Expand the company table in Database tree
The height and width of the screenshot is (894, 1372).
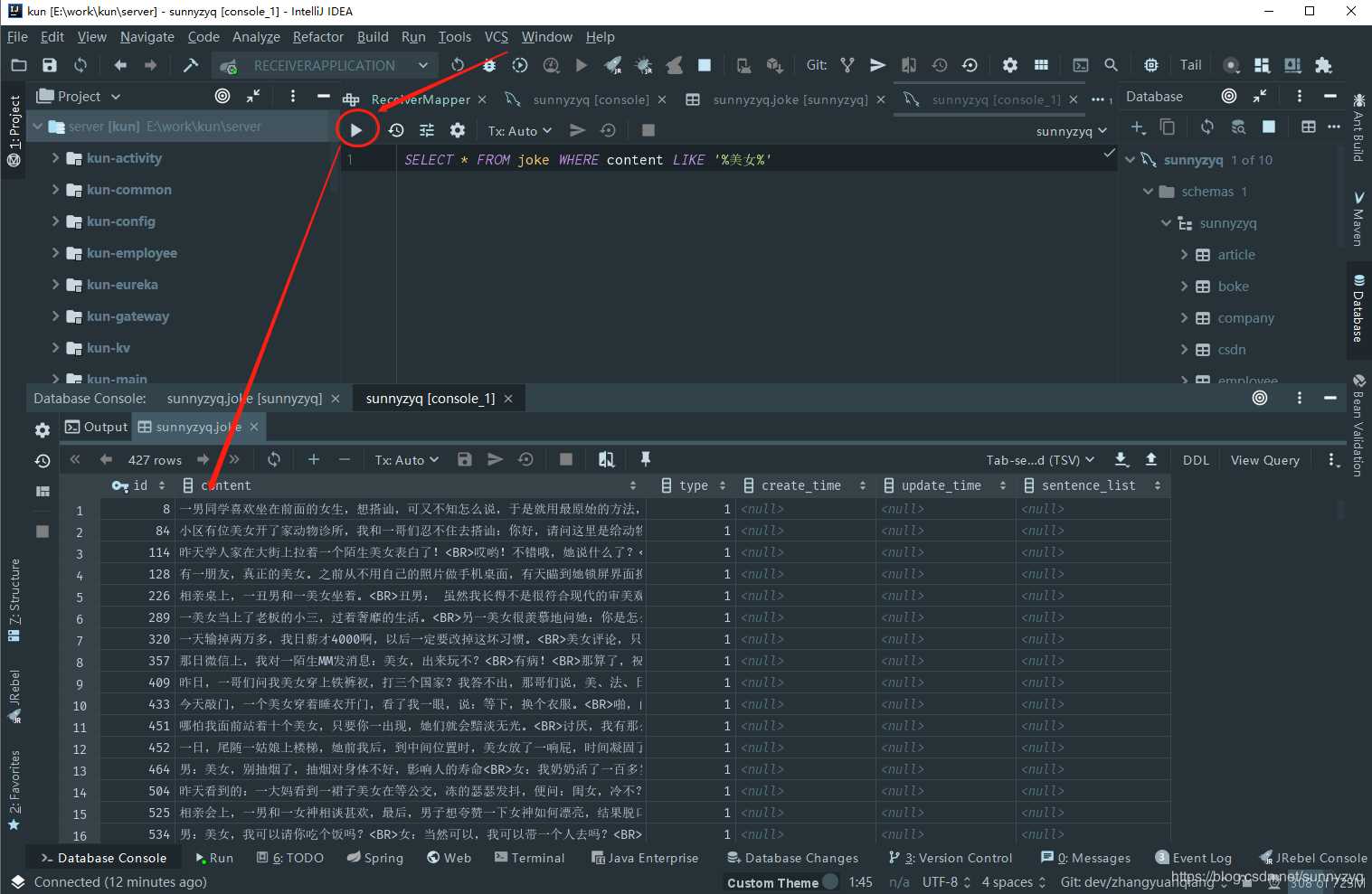coord(1184,318)
